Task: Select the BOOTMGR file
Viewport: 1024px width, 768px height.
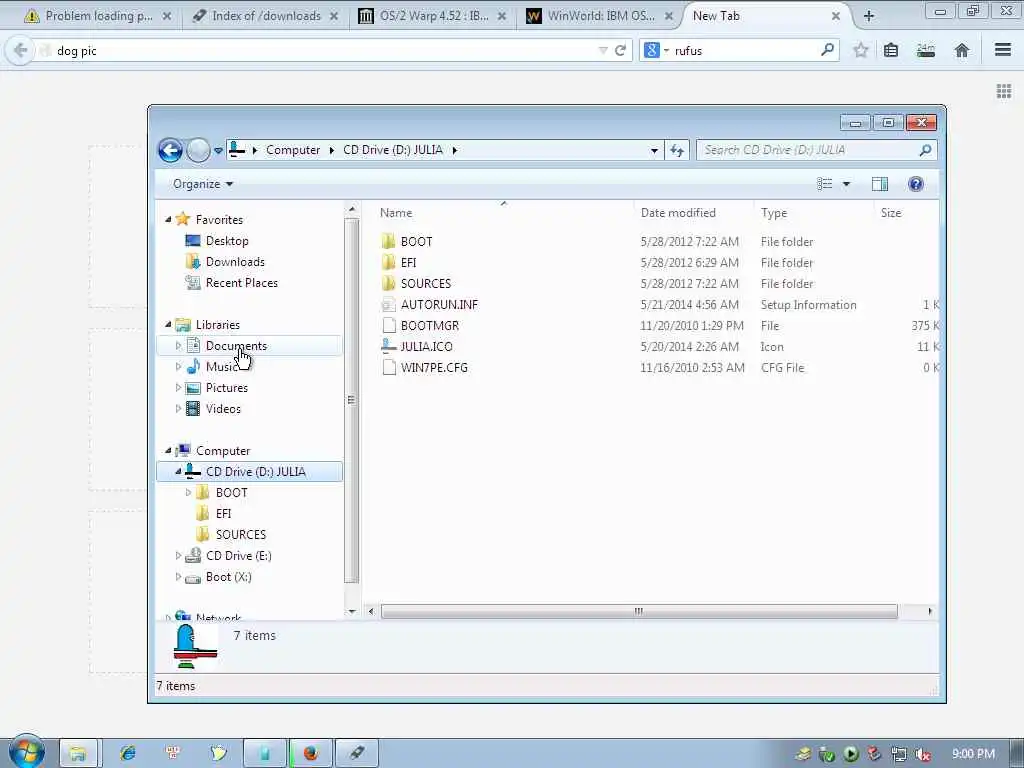Action: tap(430, 326)
